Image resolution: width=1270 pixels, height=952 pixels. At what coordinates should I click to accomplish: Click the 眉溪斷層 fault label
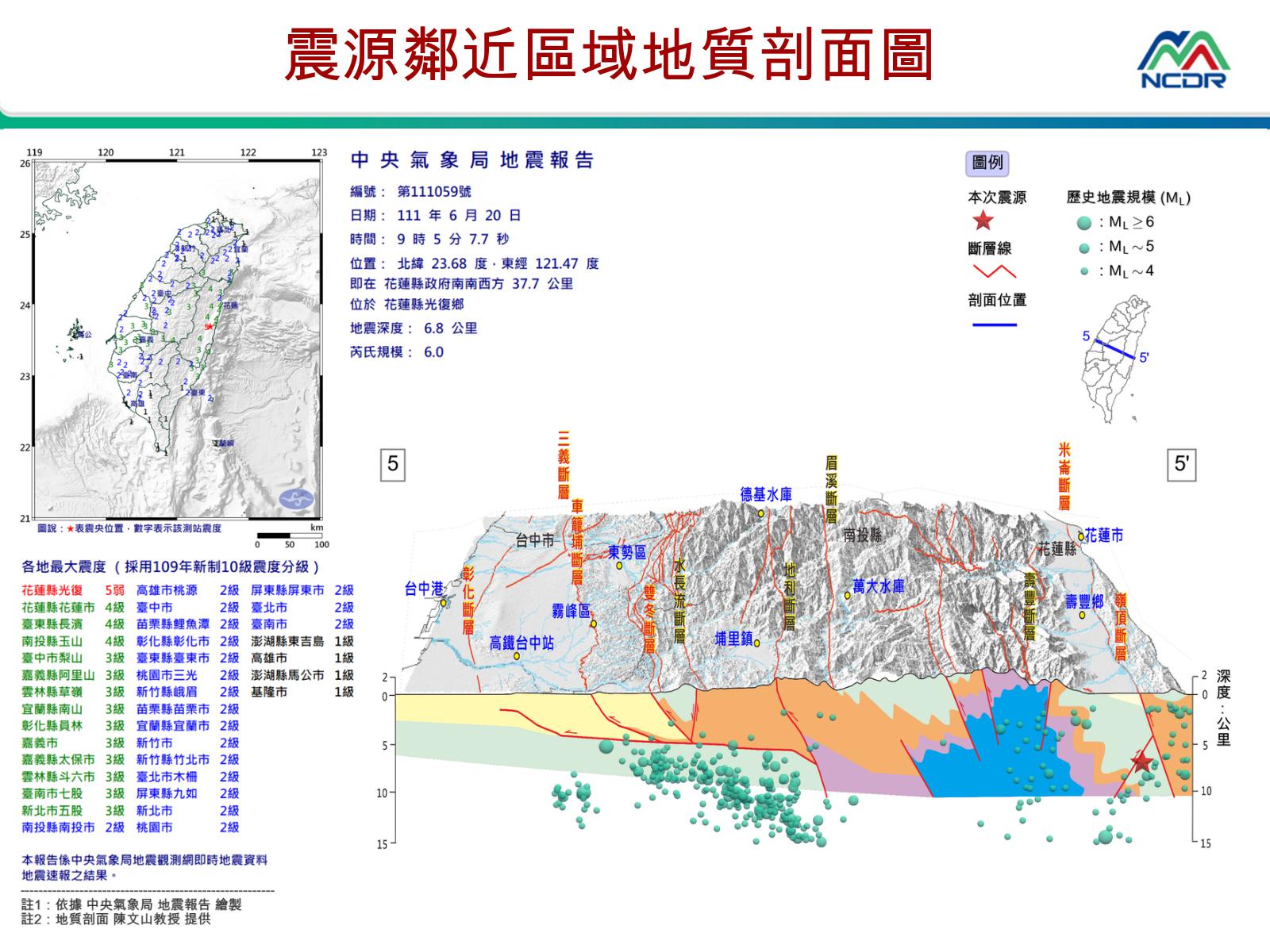point(831,488)
